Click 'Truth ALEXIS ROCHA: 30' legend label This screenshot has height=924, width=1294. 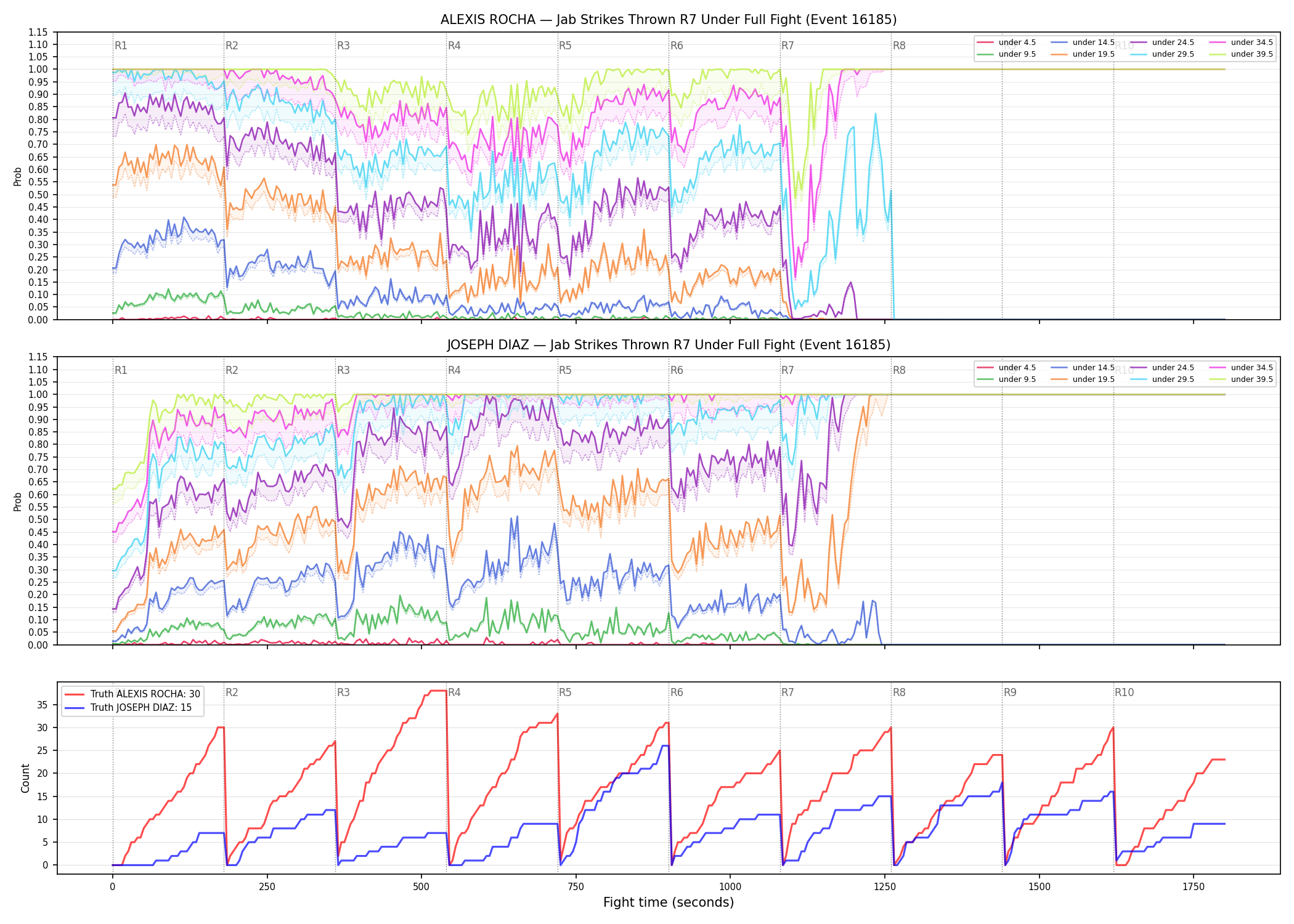coord(145,694)
